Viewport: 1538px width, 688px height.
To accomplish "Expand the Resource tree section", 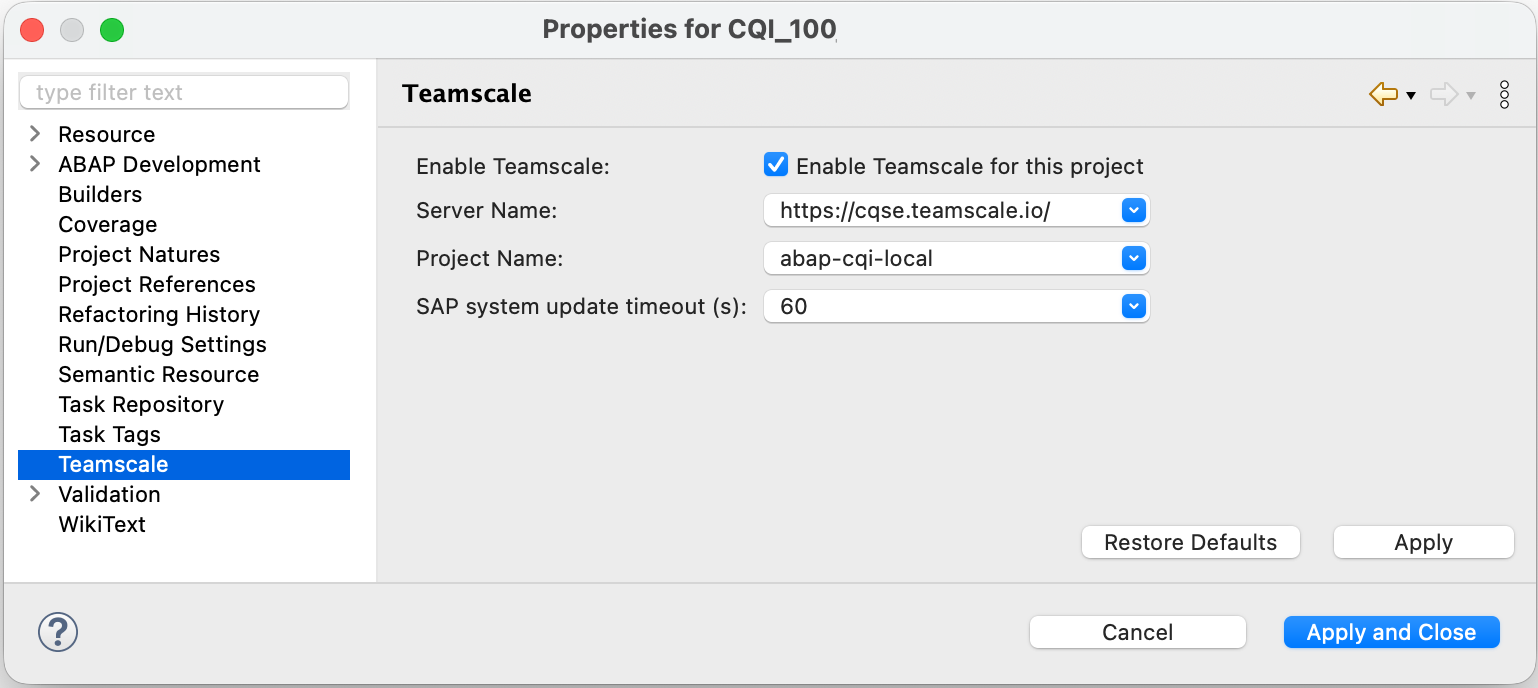I will (35, 133).
